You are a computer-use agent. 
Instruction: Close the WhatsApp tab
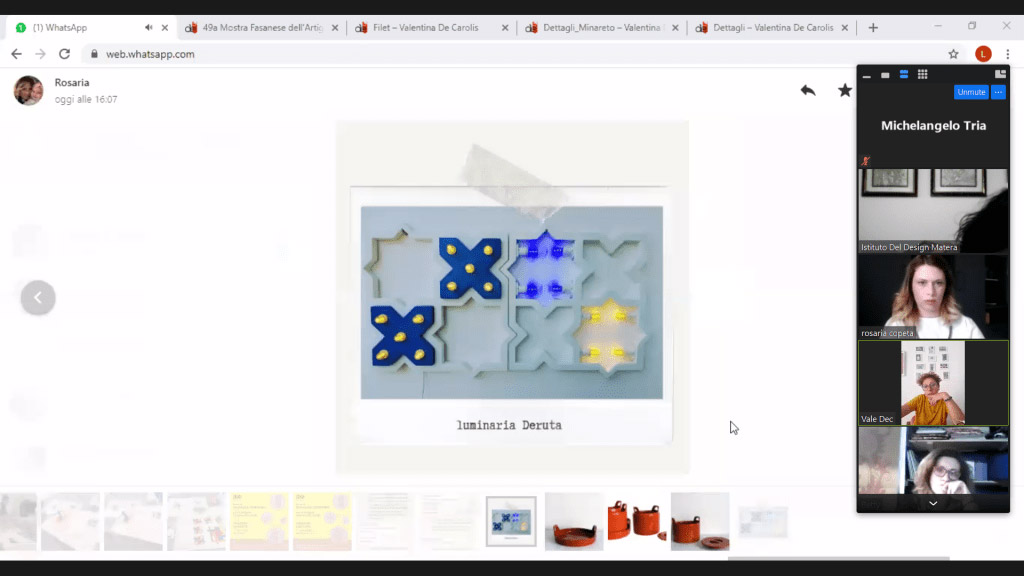[x=165, y=27]
